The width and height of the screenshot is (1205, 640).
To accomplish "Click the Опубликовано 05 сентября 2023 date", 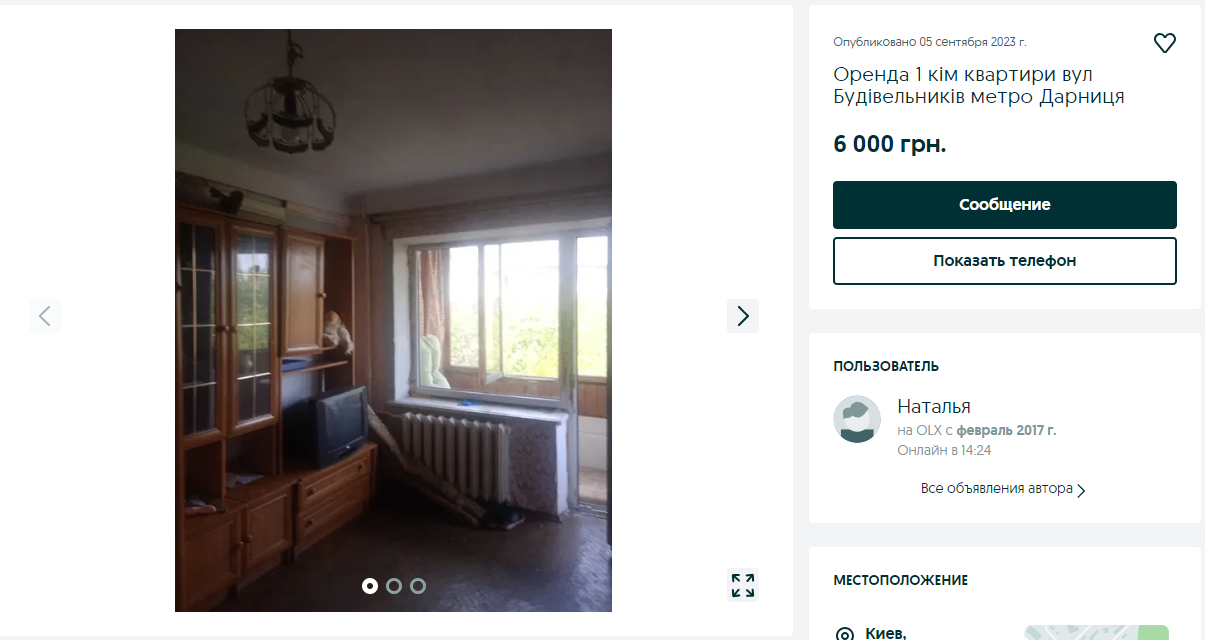I will pos(930,42).
